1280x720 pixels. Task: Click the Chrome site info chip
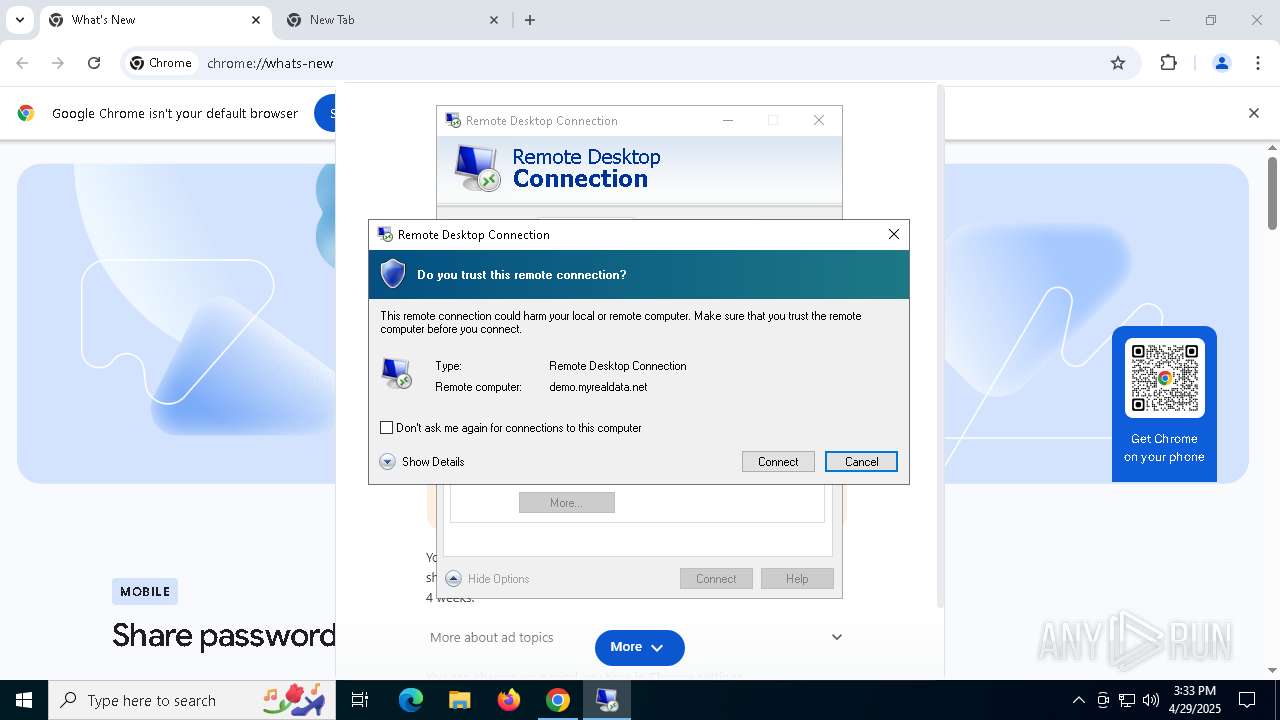click(161, 63)
